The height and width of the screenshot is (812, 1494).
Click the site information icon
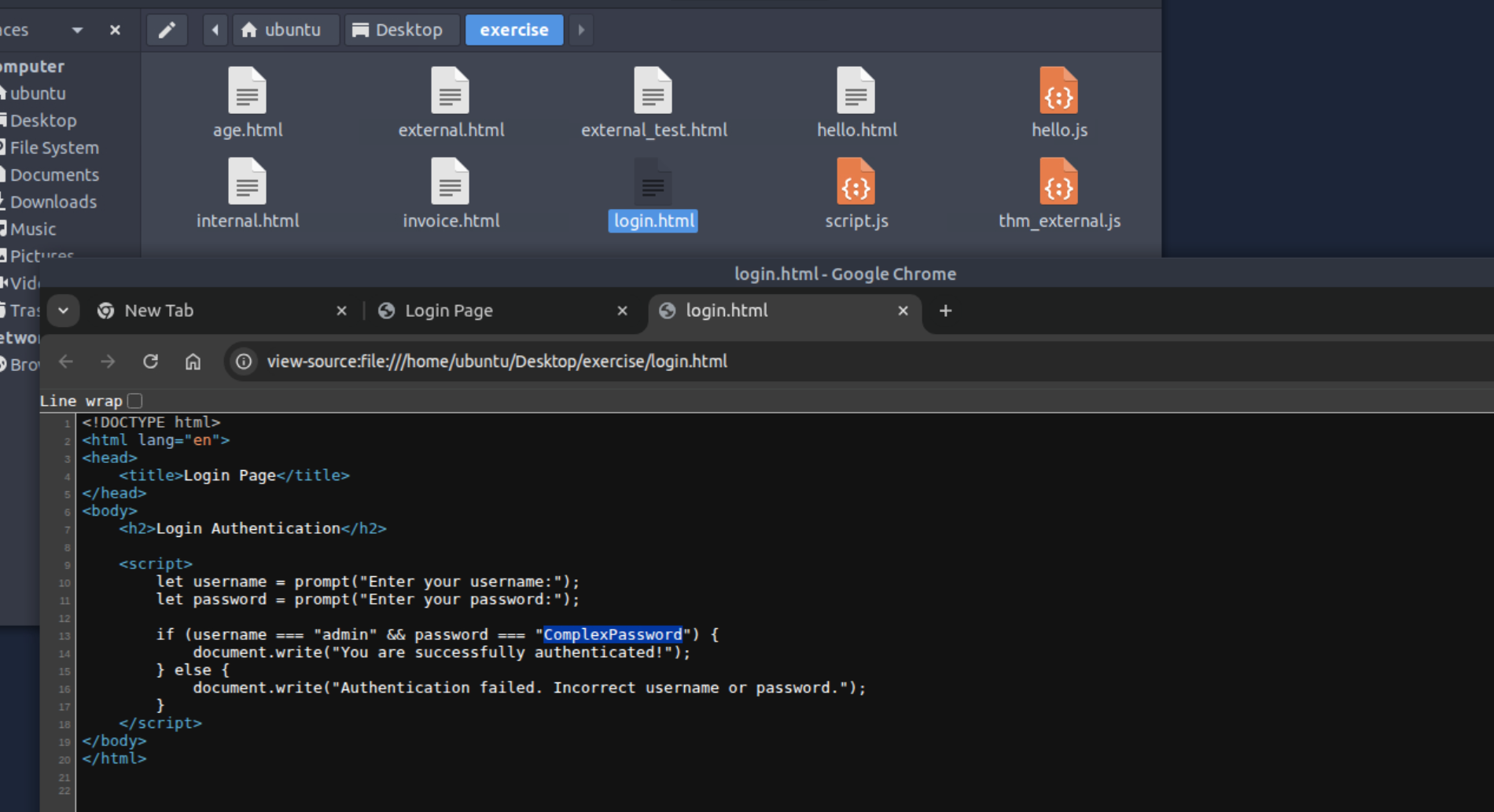244,362
